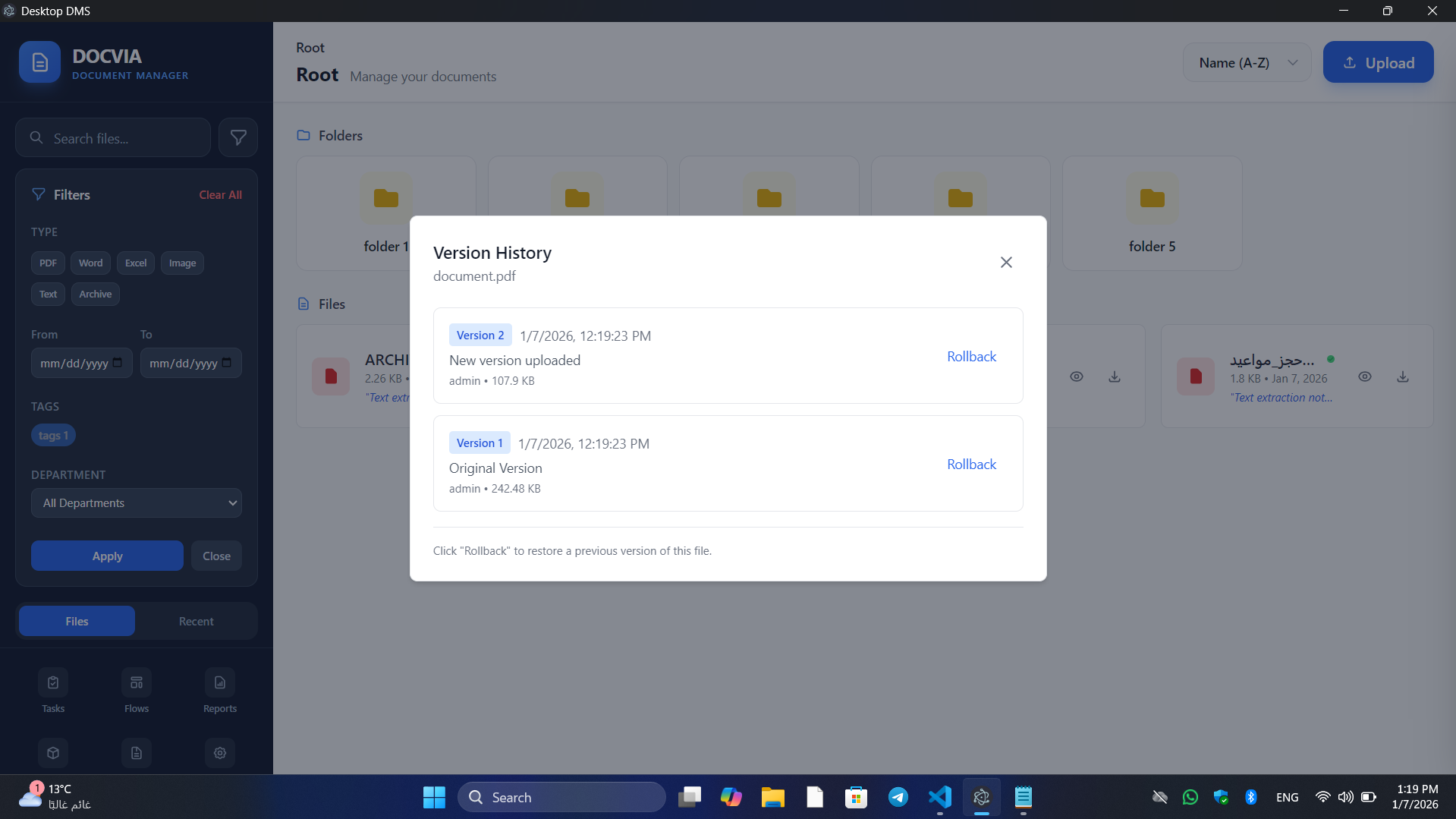Viewport: 1456px width, 819px height.
Task: Click the Search files input field
Action: [x=113, y=137]
